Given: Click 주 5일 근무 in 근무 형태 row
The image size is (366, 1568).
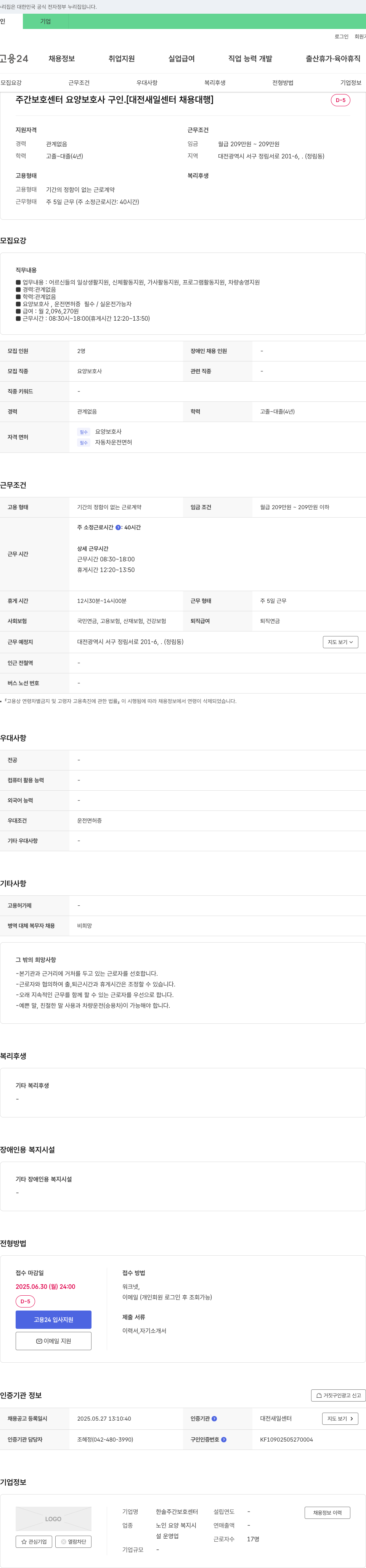Looking at the screenshot, I should pos(273,601).
